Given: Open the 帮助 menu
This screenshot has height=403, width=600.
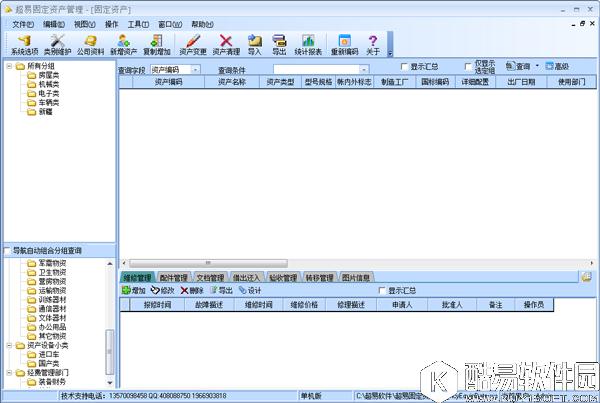Looking at the screenshot, I should [202, 24].
